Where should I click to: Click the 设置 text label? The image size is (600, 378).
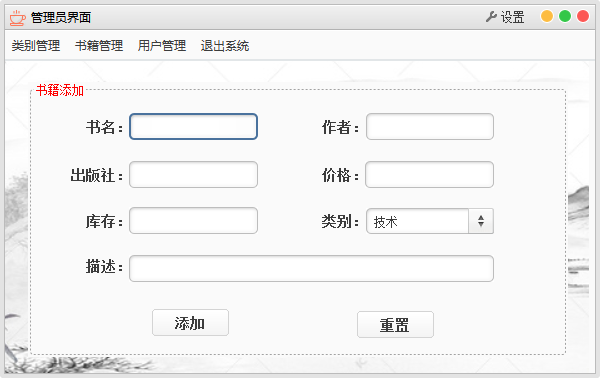pos(512,17)
